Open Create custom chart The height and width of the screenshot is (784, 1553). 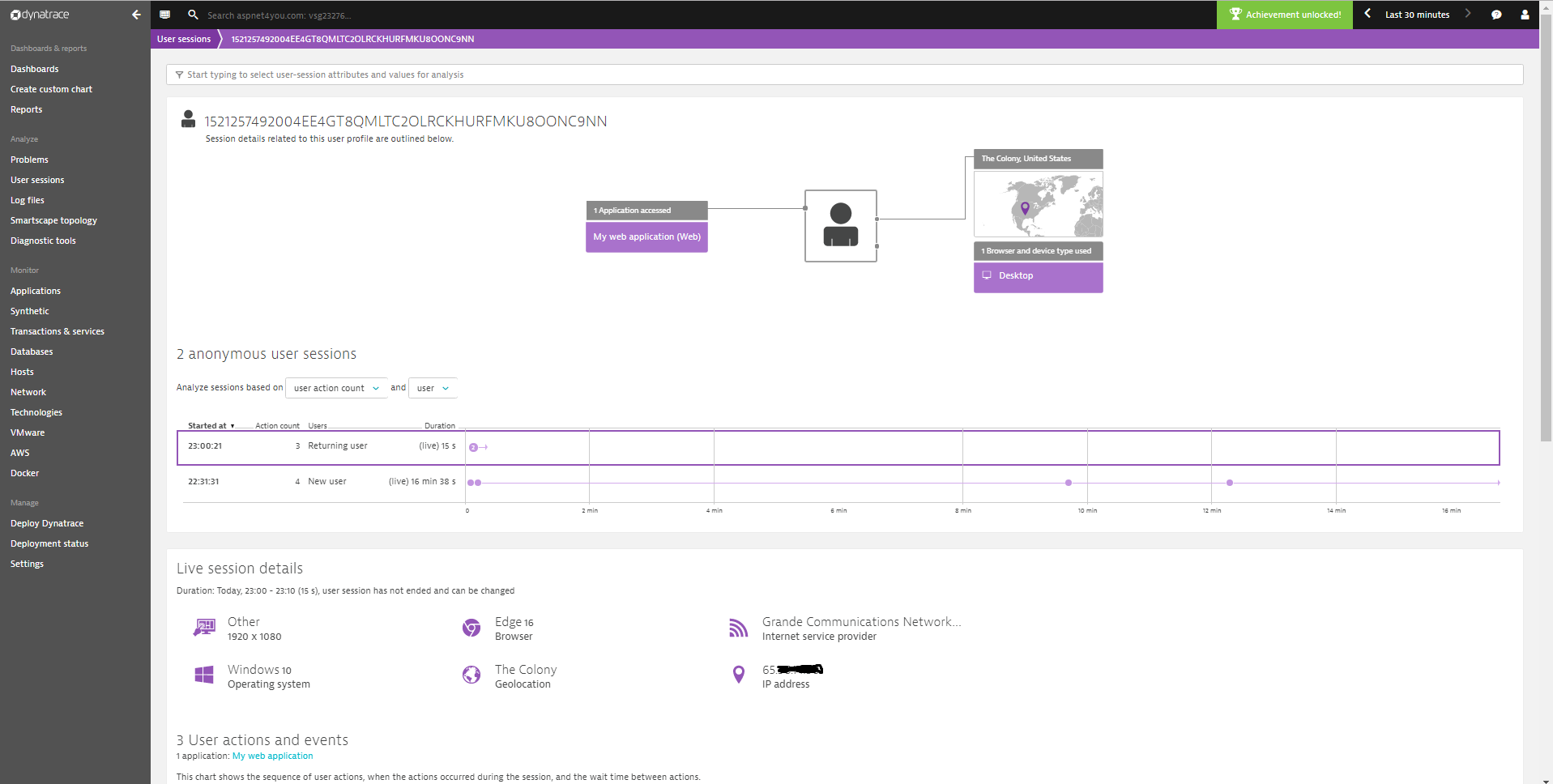(51, 89)
